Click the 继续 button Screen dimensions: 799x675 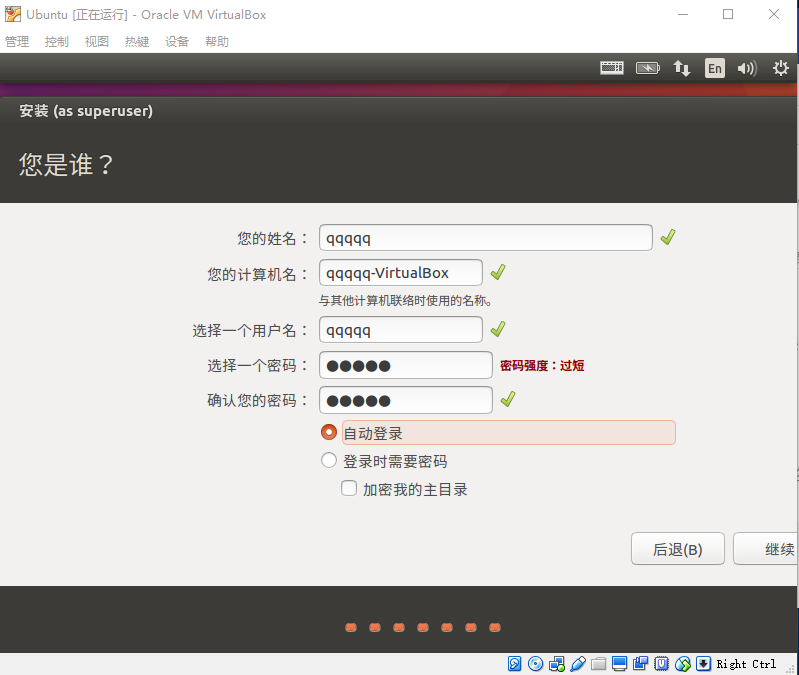pos(765,549)
